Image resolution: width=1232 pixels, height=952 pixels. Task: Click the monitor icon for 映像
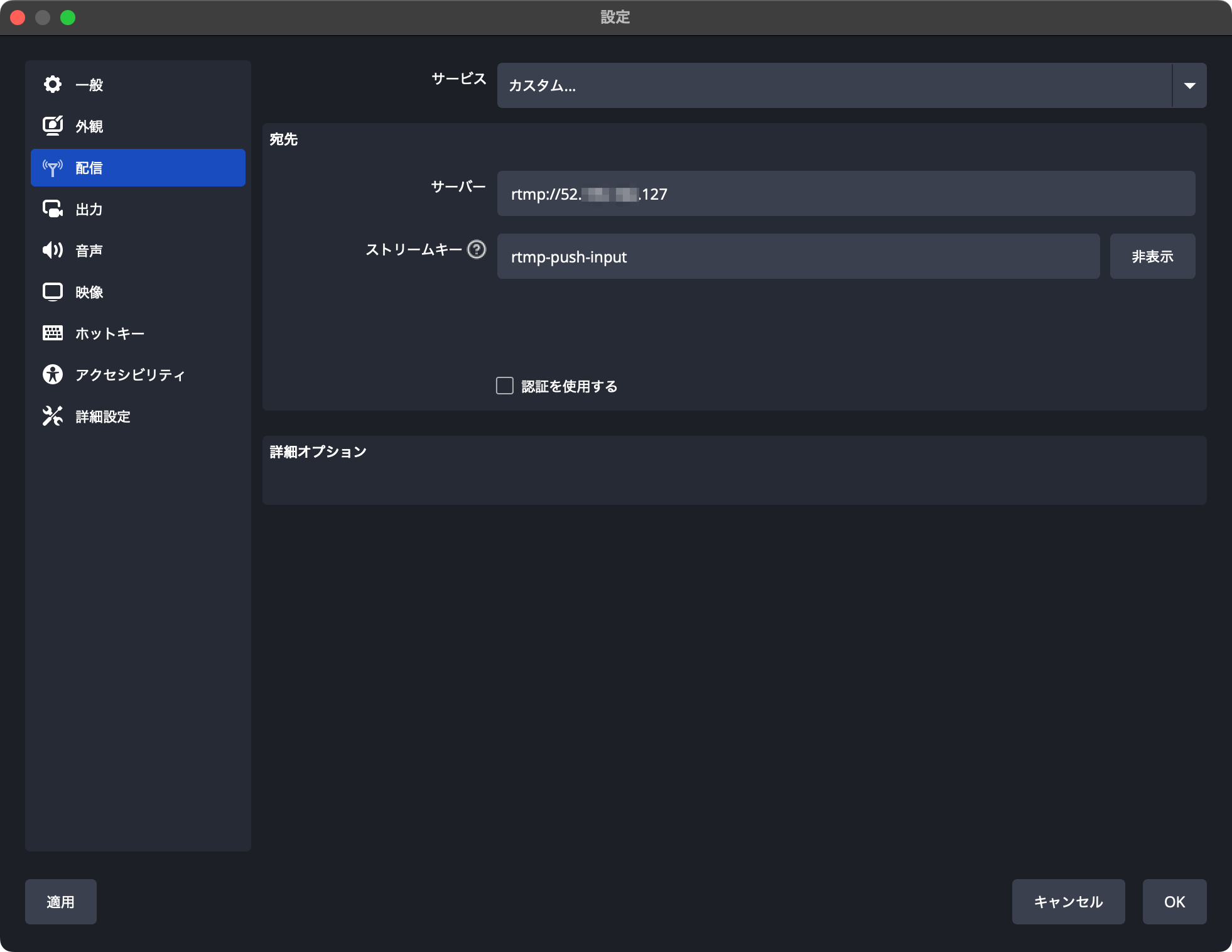(53, 291)
